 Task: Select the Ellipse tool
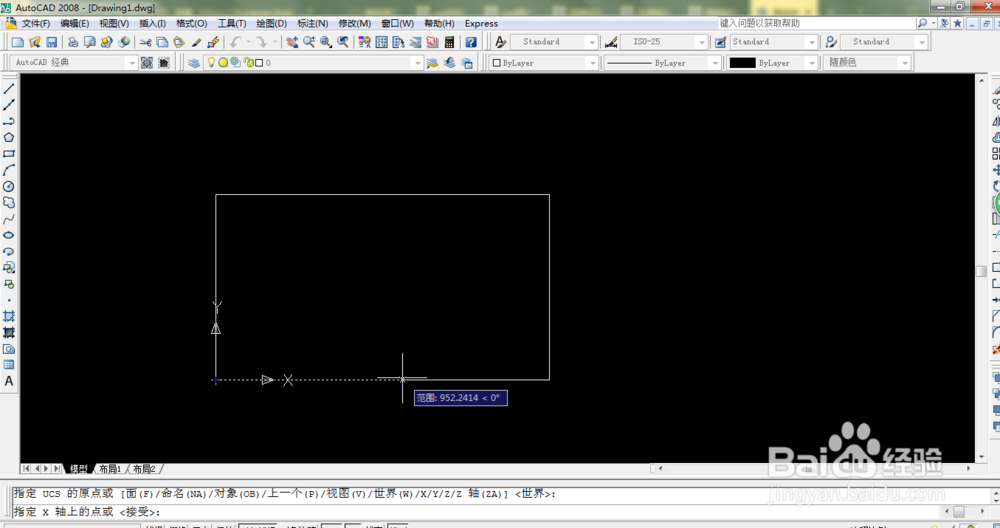pyautogui.click(x=9, y=235)
